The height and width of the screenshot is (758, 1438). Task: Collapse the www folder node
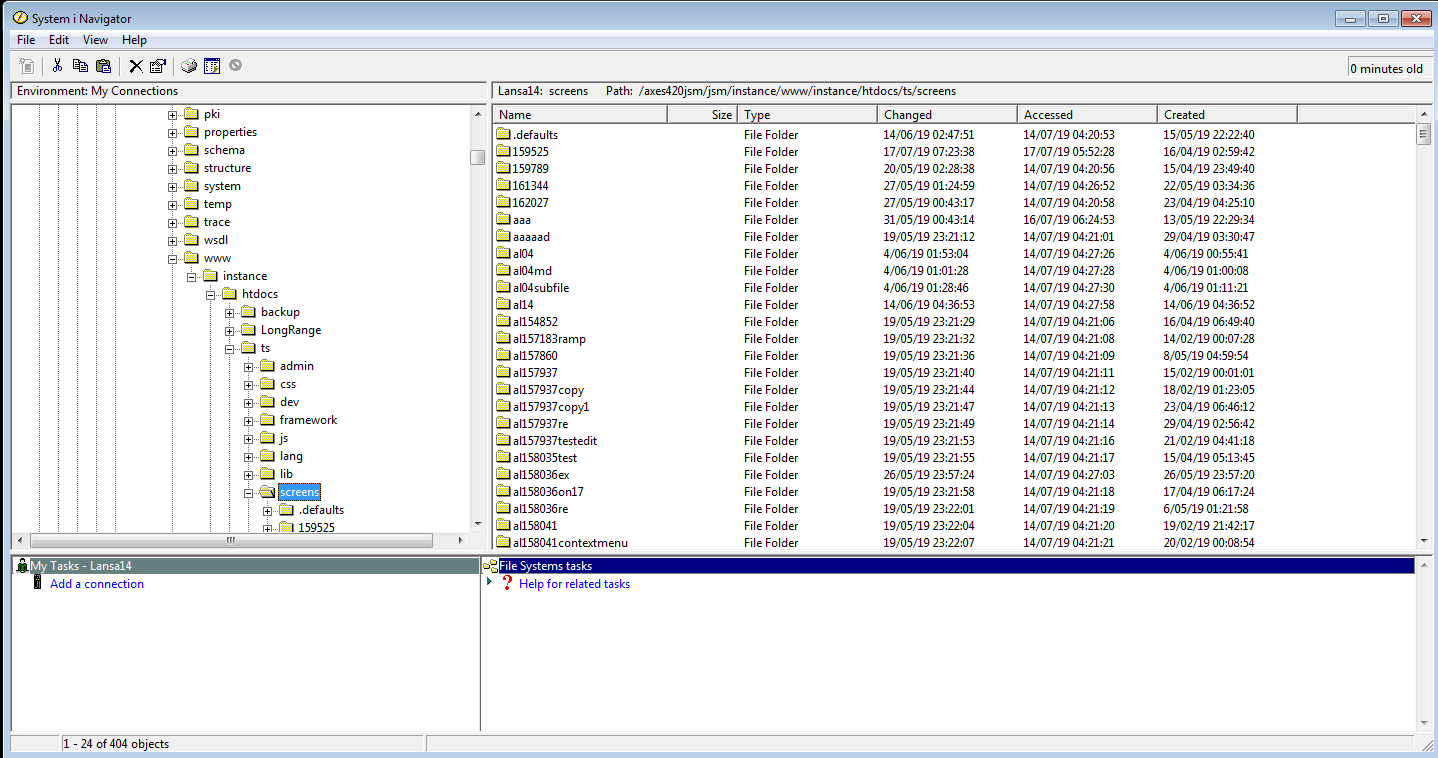tap(173, 258)
